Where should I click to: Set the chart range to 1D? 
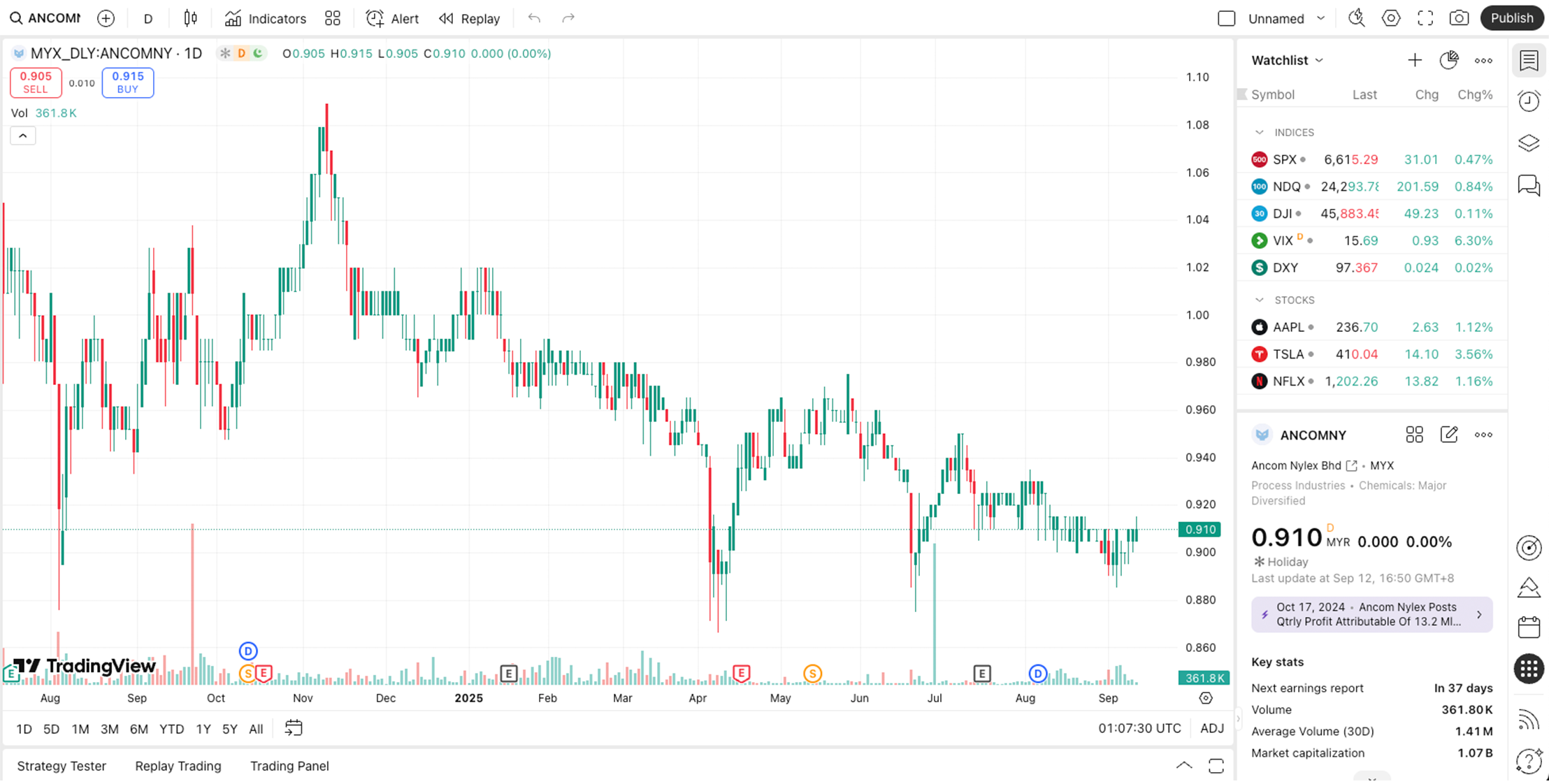tap(24, 729)
